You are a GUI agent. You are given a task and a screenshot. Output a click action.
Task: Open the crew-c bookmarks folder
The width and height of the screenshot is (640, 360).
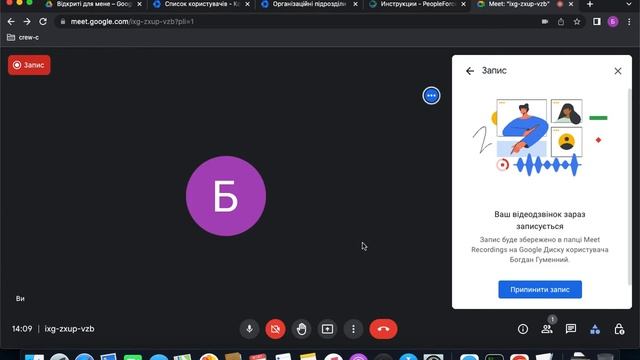[23, 38]
